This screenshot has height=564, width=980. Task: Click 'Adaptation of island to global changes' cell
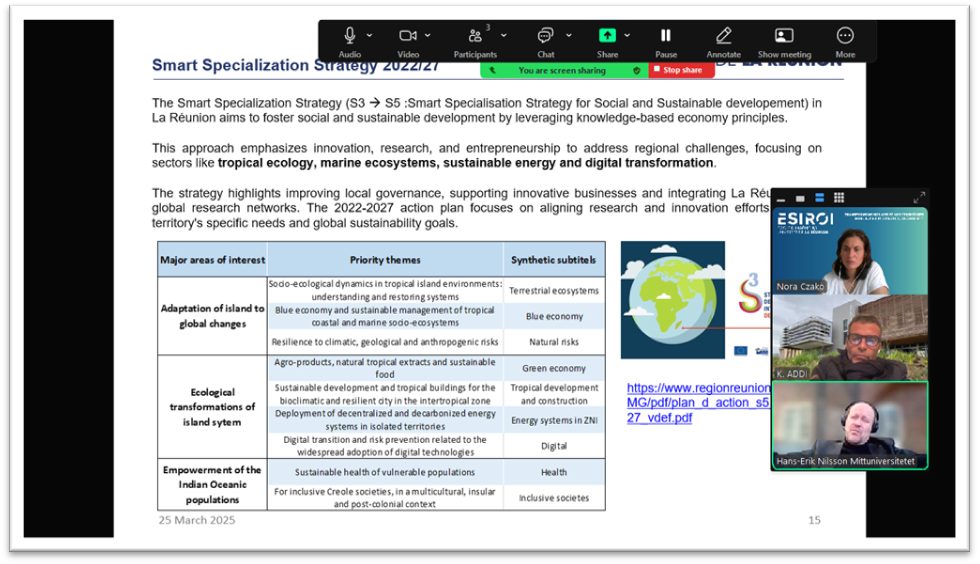point(212,316)
